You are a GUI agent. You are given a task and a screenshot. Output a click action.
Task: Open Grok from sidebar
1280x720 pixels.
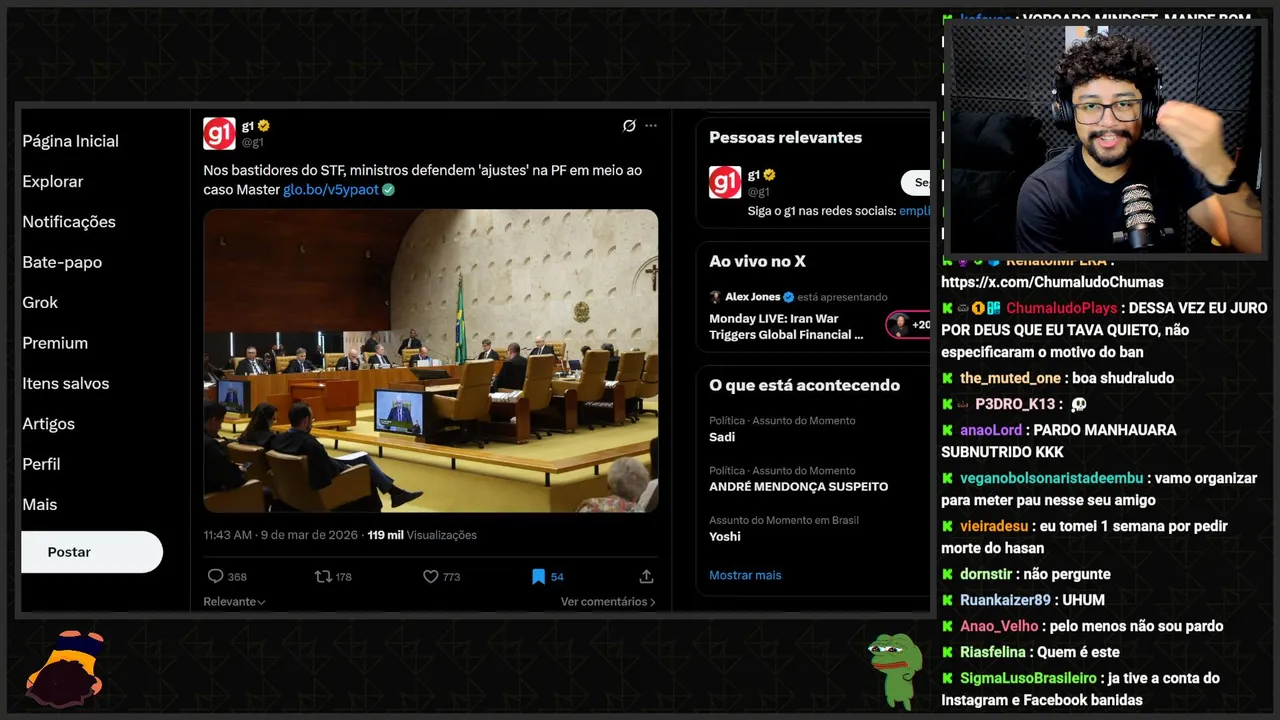(40, 302)
